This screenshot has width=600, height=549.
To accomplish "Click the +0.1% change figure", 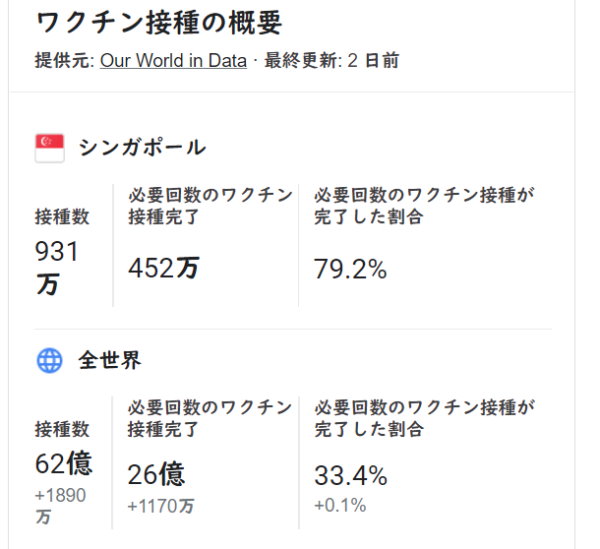I will click(x=340, y=506).
